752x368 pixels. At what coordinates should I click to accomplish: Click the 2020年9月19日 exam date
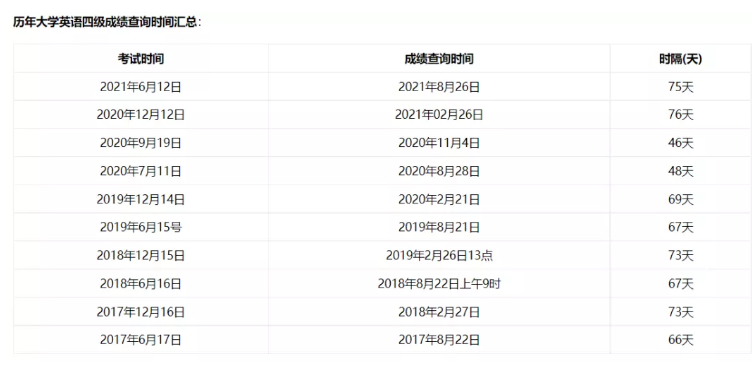tap(141, 143)
